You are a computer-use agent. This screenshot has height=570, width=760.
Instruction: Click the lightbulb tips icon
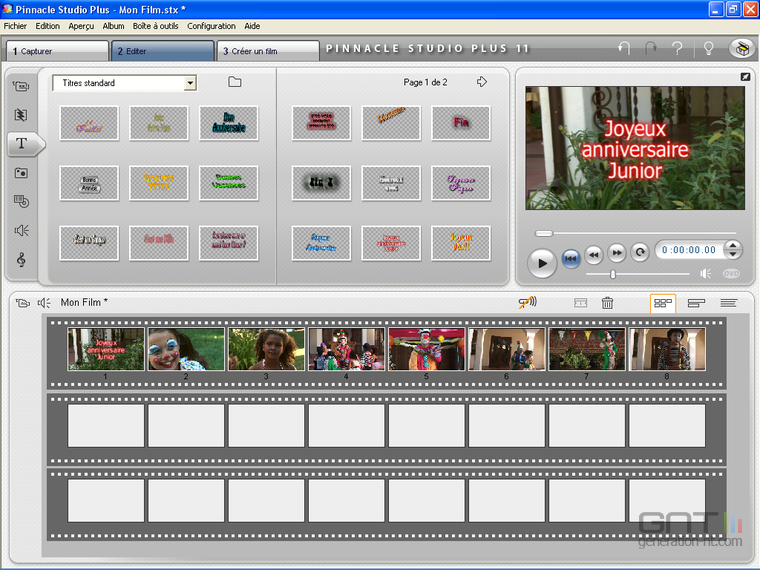coord(708,48)
